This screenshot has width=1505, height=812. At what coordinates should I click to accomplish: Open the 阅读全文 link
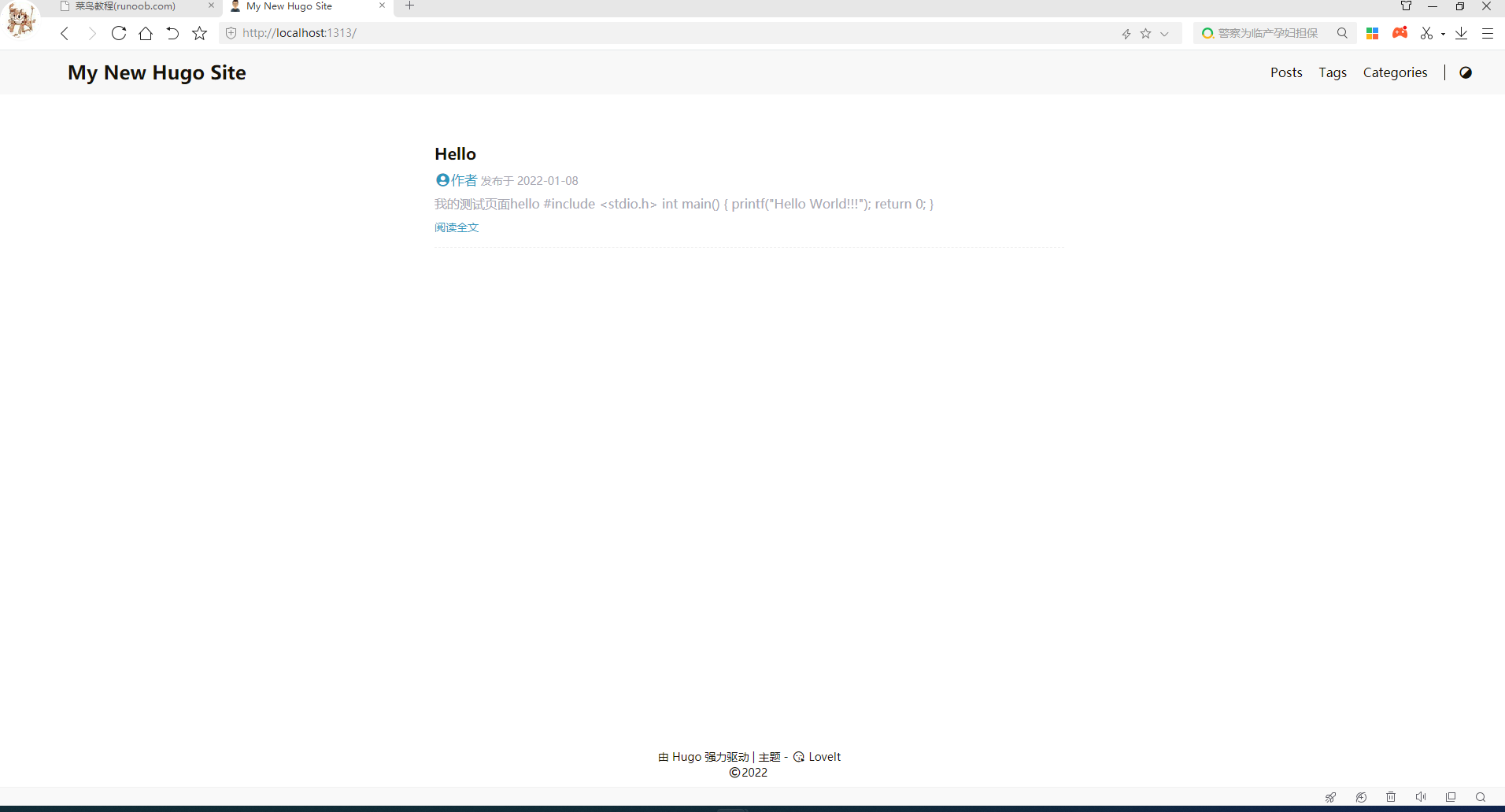pyautogui.click(x=457, y=227)
